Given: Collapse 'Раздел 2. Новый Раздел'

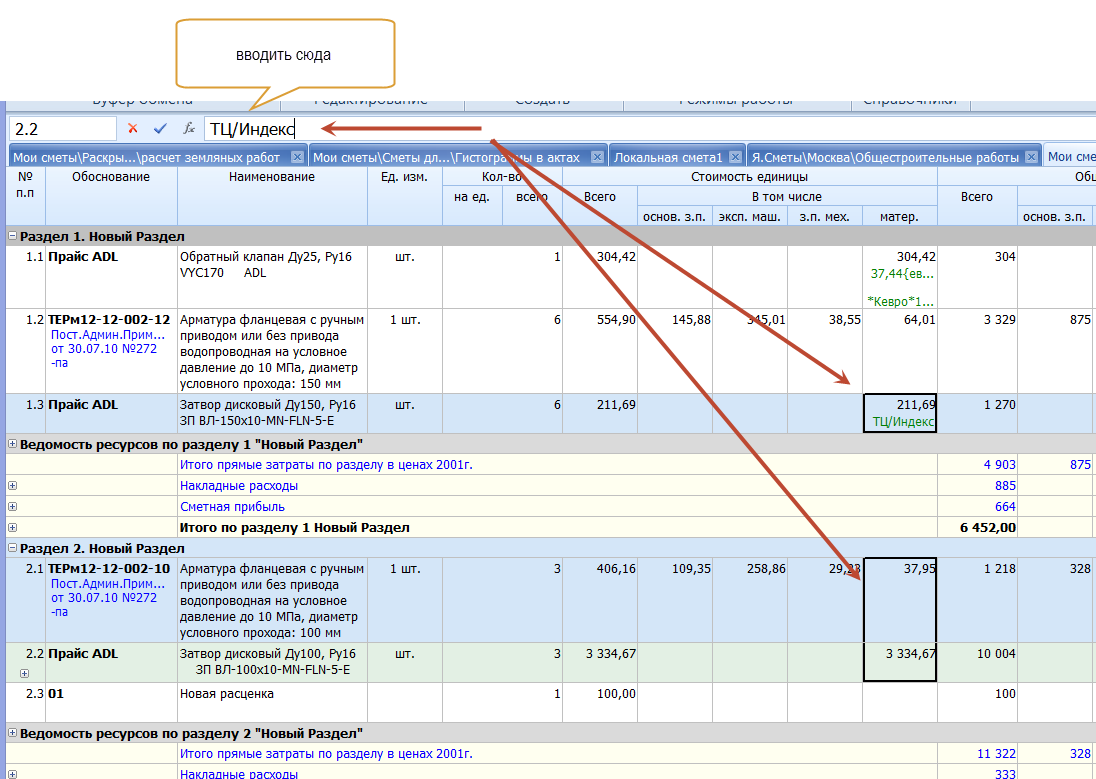Looking at the screenshot, I should [13, 548].
